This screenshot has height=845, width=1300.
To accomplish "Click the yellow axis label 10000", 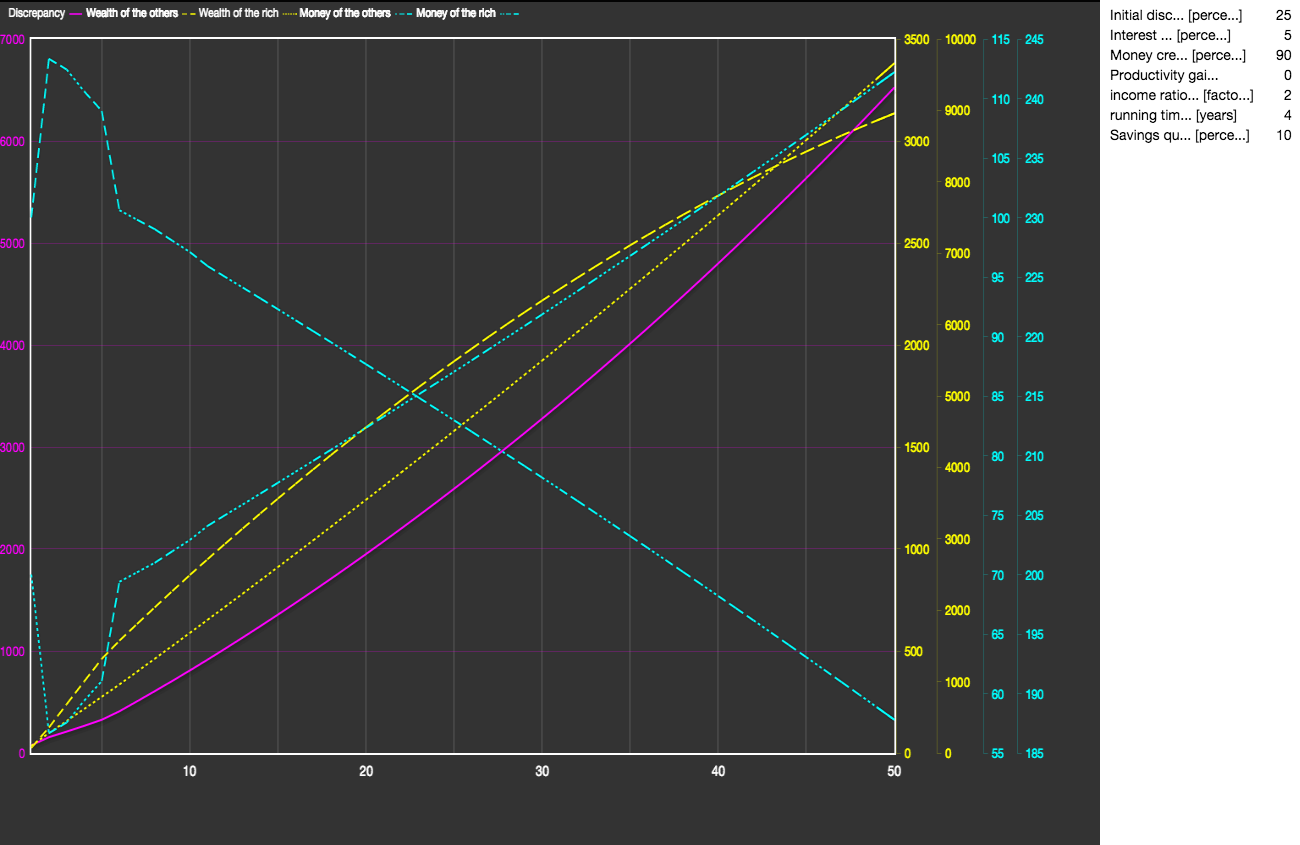I will [x=959, y=40].
